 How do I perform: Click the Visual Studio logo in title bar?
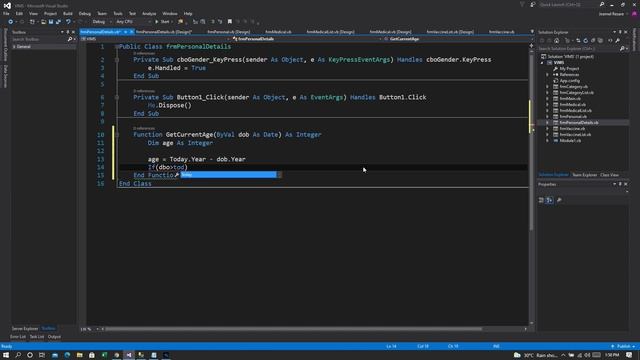tap(7, 5)
